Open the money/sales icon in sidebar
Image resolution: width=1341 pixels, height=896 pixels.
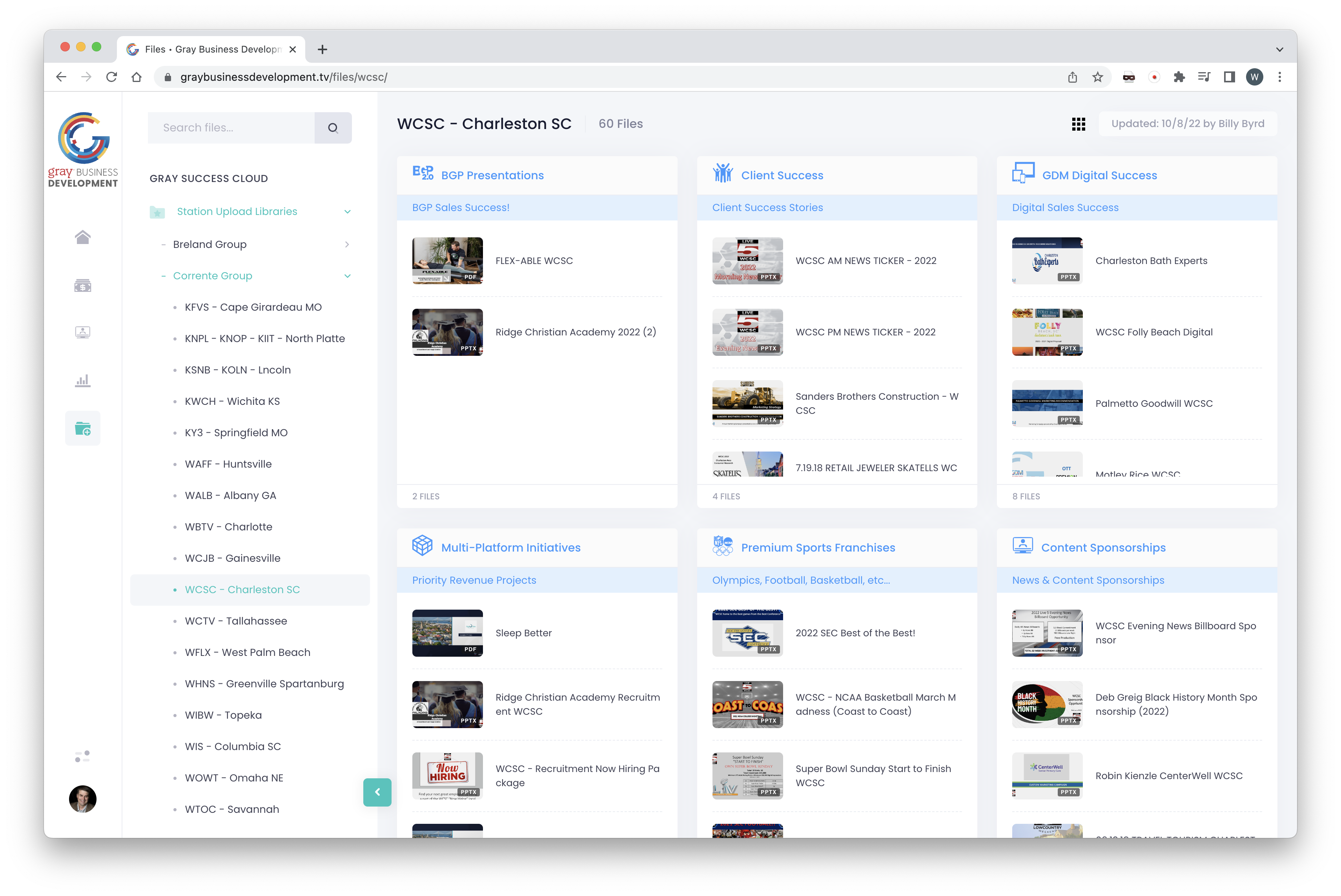(82, 285)
